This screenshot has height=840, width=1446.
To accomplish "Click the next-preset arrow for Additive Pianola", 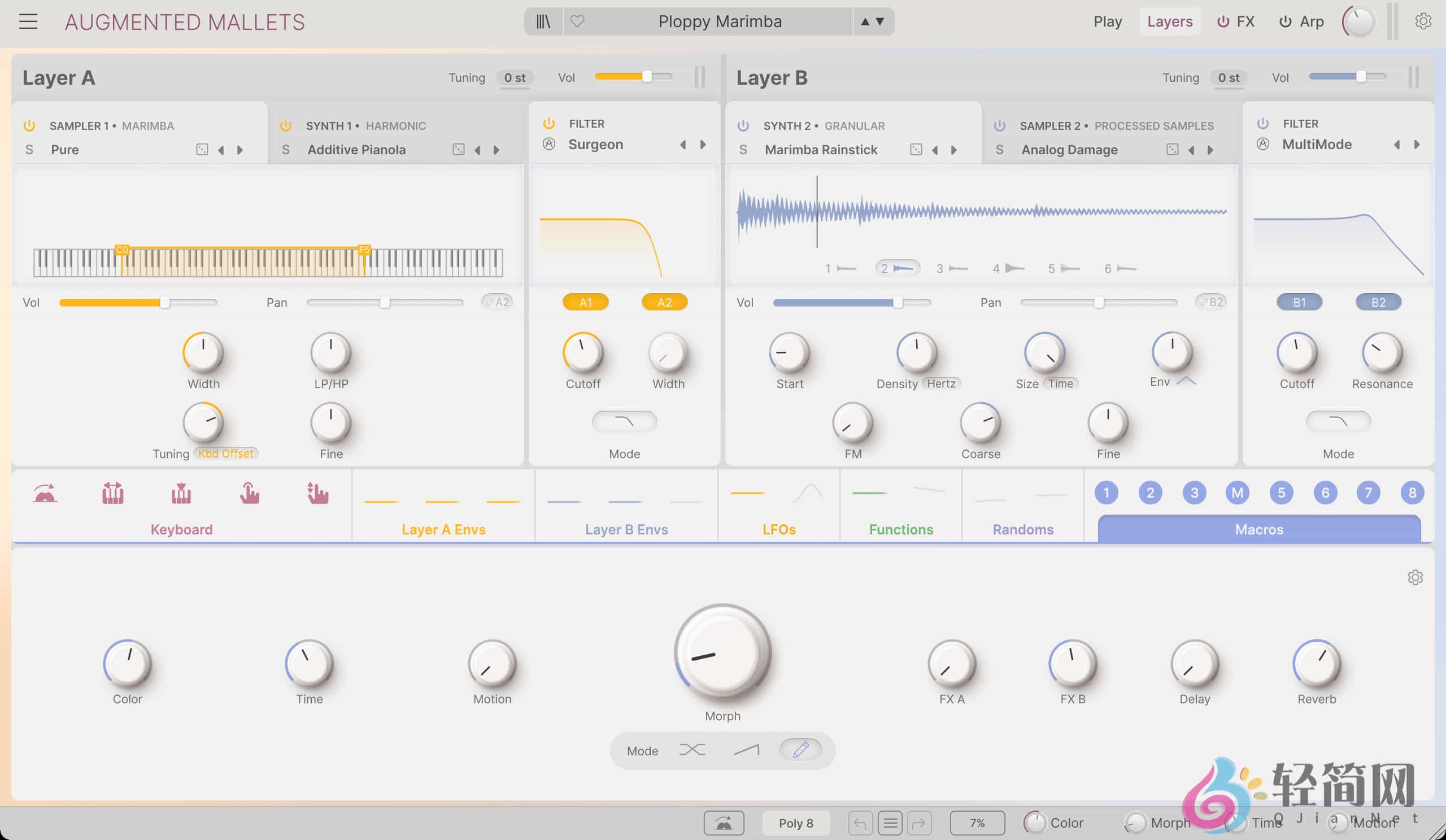I will [x=496, y=149].
